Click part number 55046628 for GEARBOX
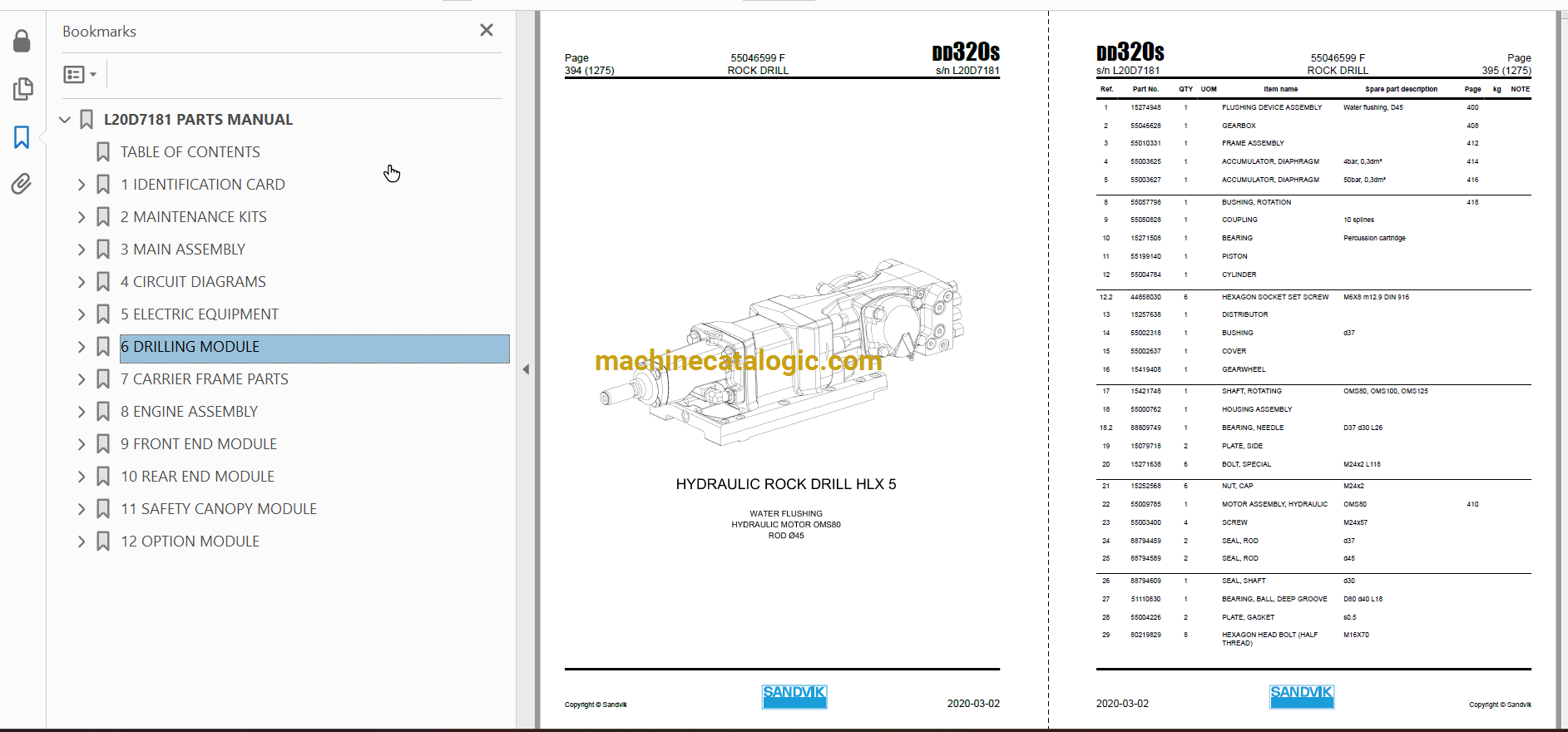This screenshot has height=732, width=1568. point(1145,126)
